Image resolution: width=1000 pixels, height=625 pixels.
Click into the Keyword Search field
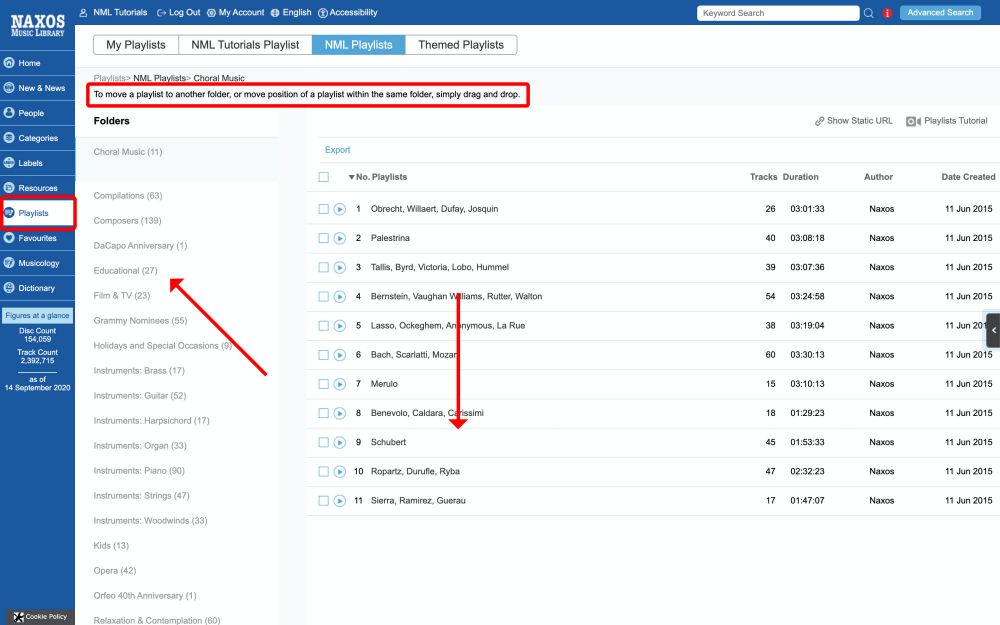pyautogui.click(x=778, y=13)
